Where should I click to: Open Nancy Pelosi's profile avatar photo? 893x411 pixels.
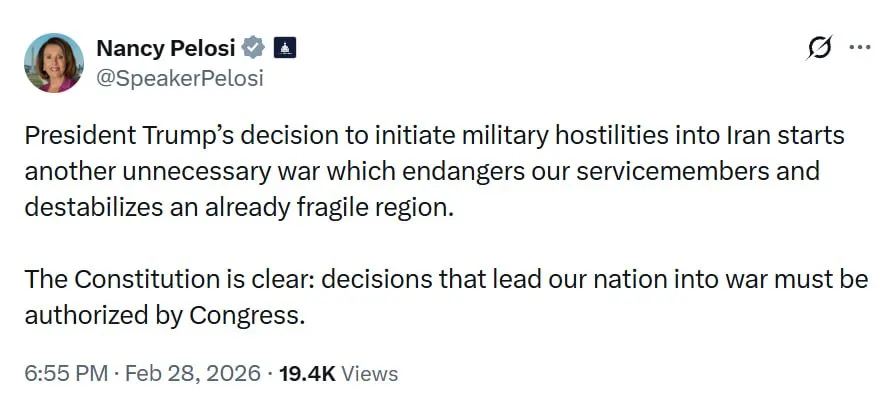pos(54,63)
